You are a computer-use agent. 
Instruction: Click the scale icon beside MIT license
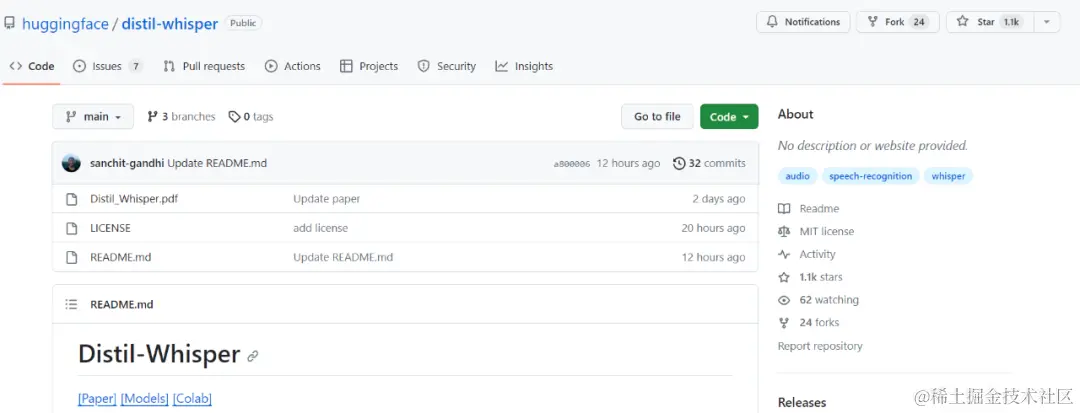point(784,232)
